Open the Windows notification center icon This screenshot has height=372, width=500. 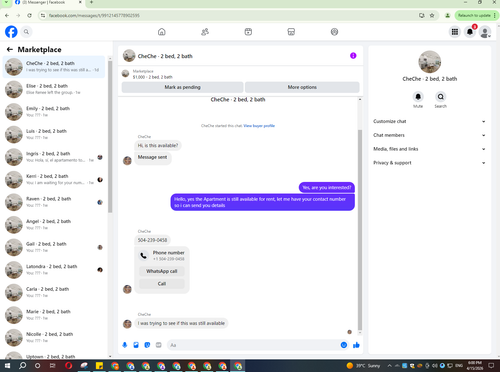coord(491,366)
